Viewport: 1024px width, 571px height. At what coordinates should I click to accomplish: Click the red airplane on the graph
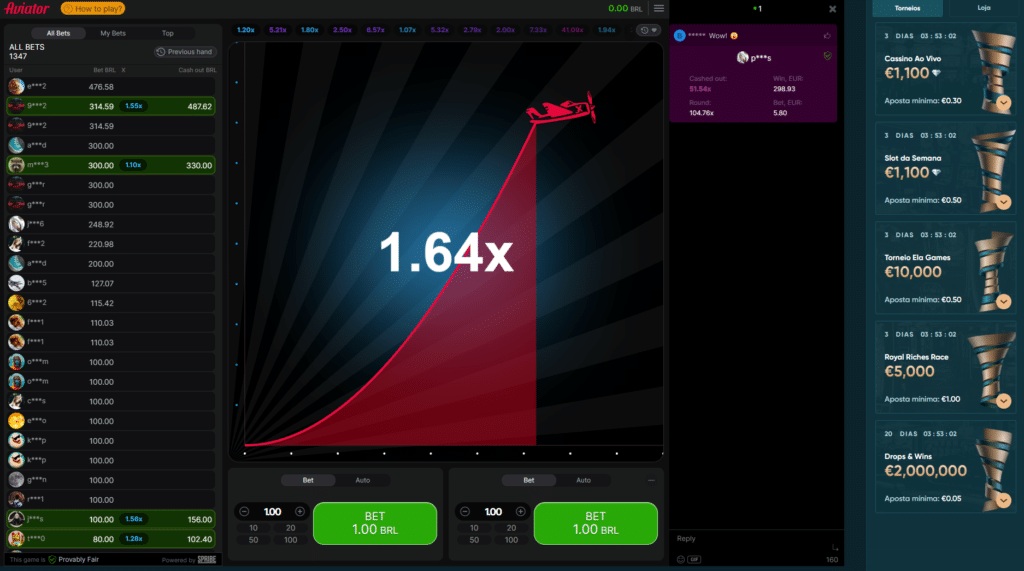(561, 109)
